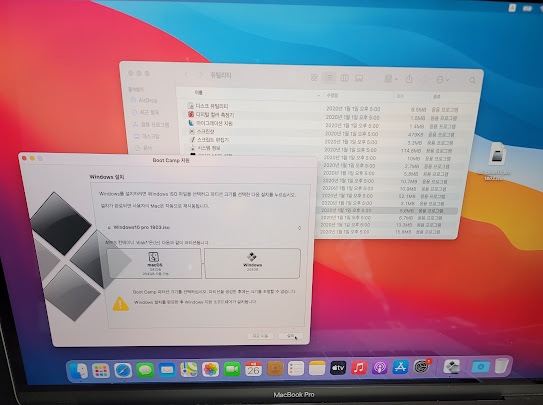Click the Windows partition box

[x=252, y=263]
